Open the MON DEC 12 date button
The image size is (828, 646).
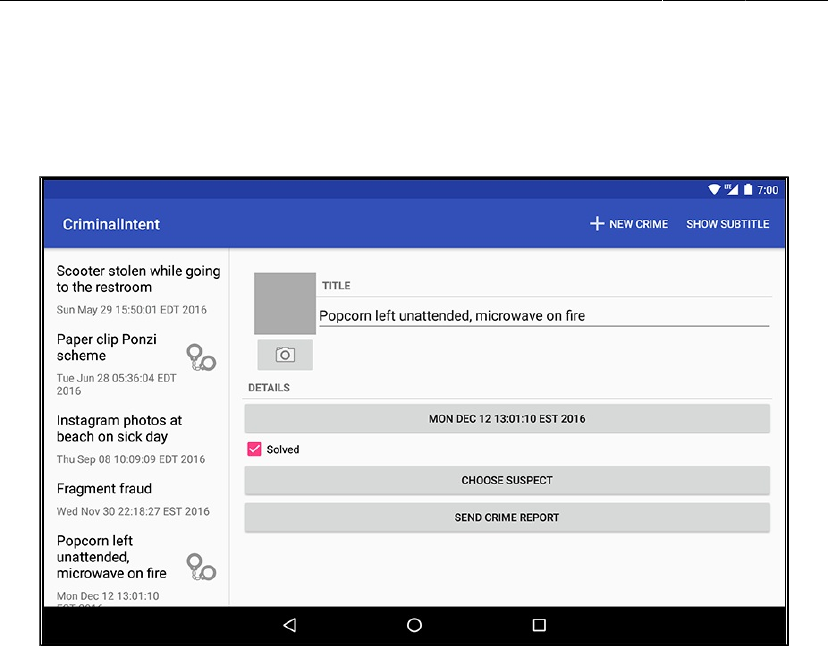click(x=507, y=419)
